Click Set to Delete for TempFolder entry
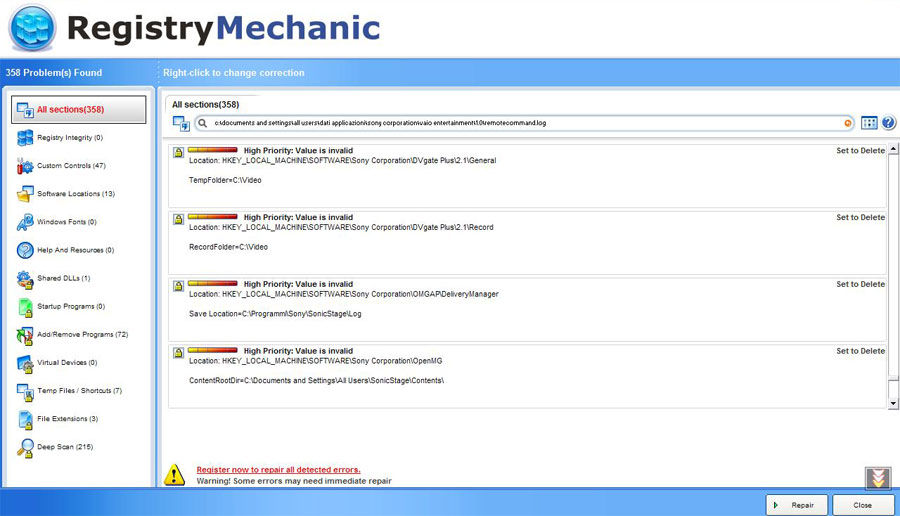900x516 pixels. point(860,150)
